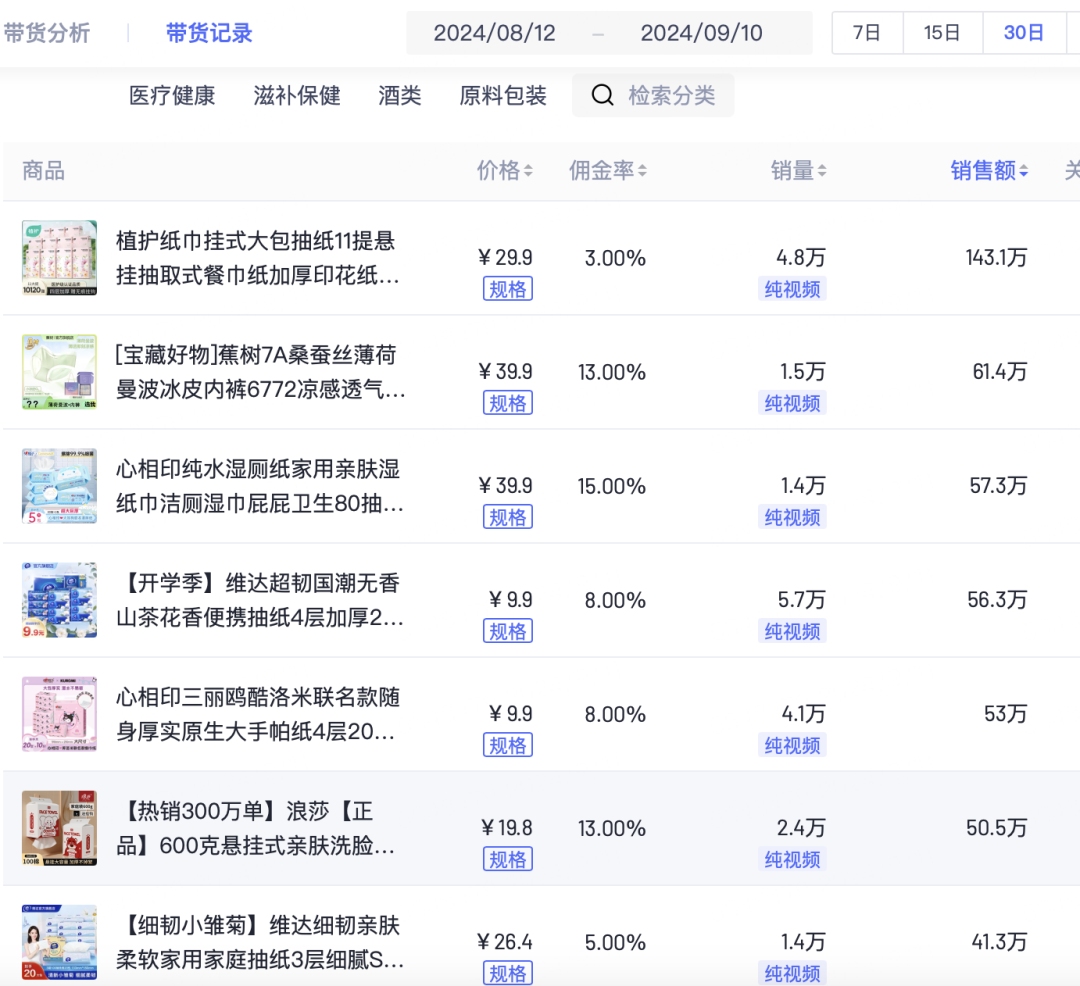Click 纯视频 tag on 维达细韧小雏菊 row

point(792,973)
